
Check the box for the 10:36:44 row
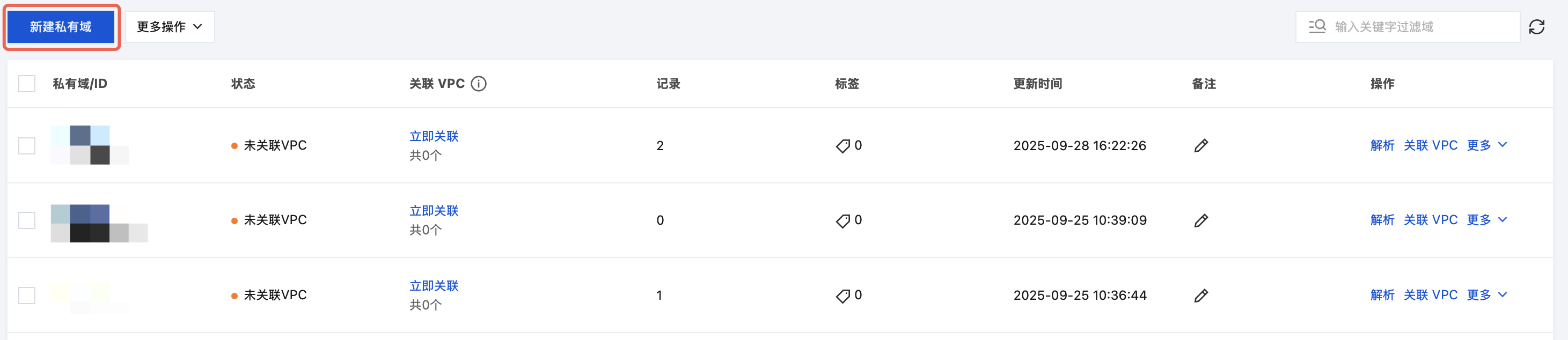pos(27,295)
